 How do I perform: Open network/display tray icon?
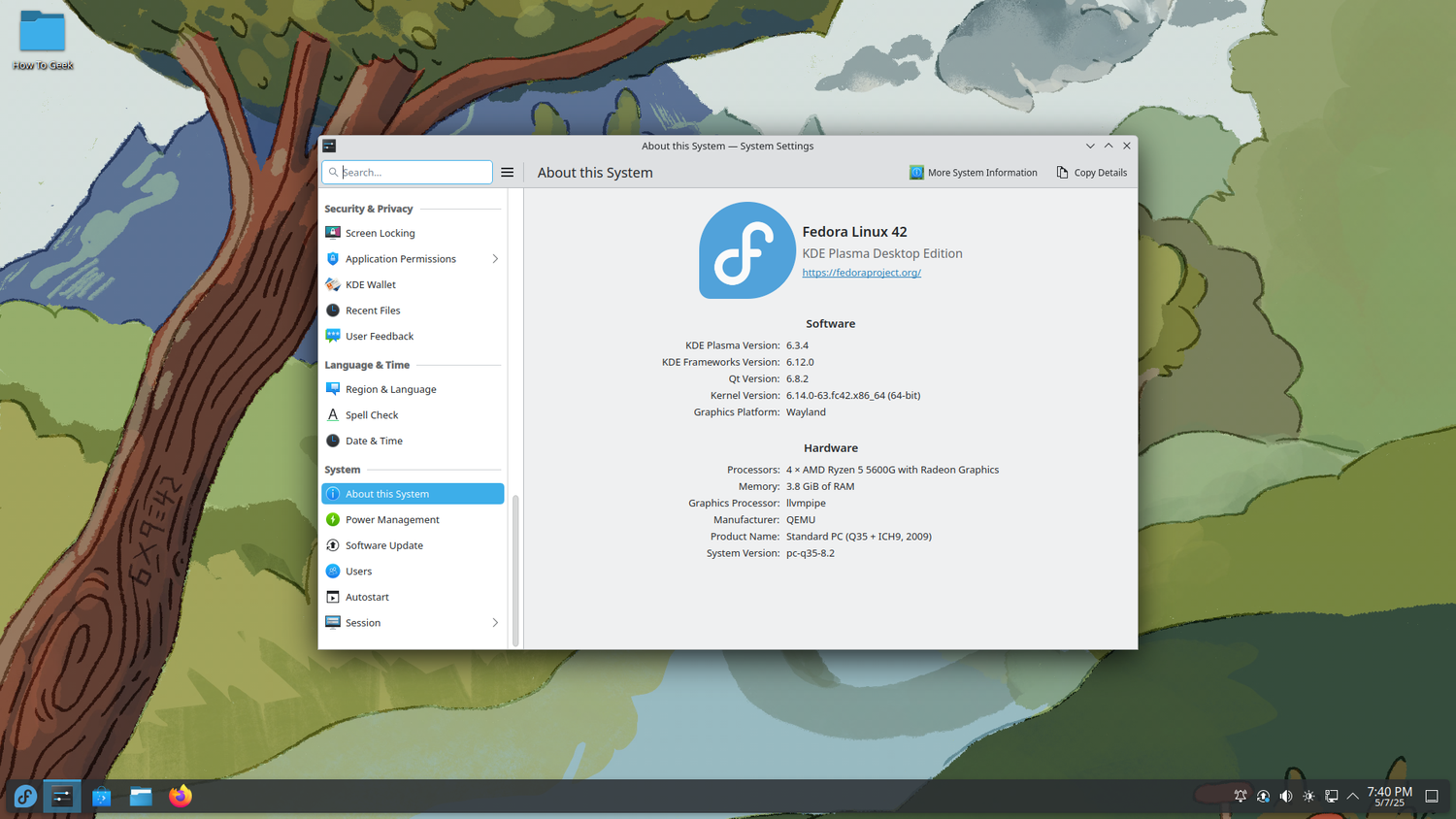click(1332, 797)
